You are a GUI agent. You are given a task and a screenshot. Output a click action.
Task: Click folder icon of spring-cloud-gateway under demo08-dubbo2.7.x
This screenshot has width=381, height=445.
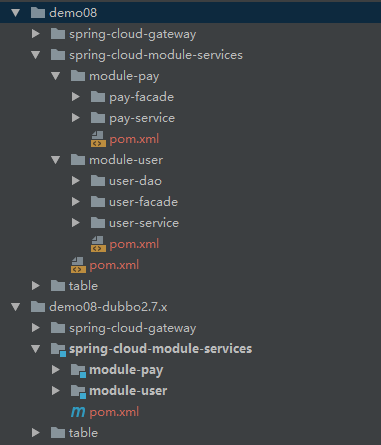tap(58, 328)
